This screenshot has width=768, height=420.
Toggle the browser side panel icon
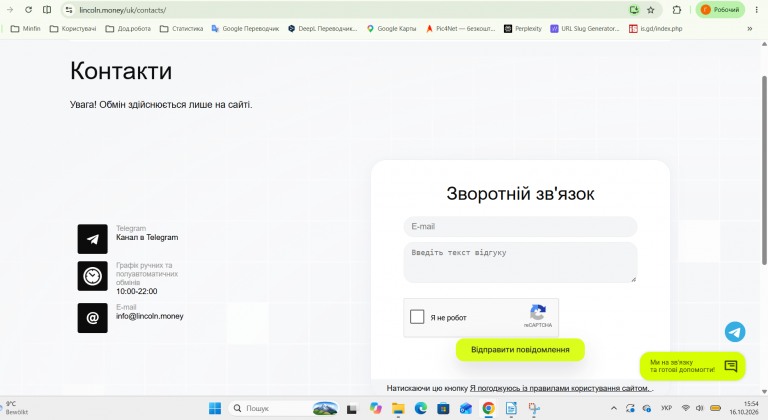[x=47, y=10]
